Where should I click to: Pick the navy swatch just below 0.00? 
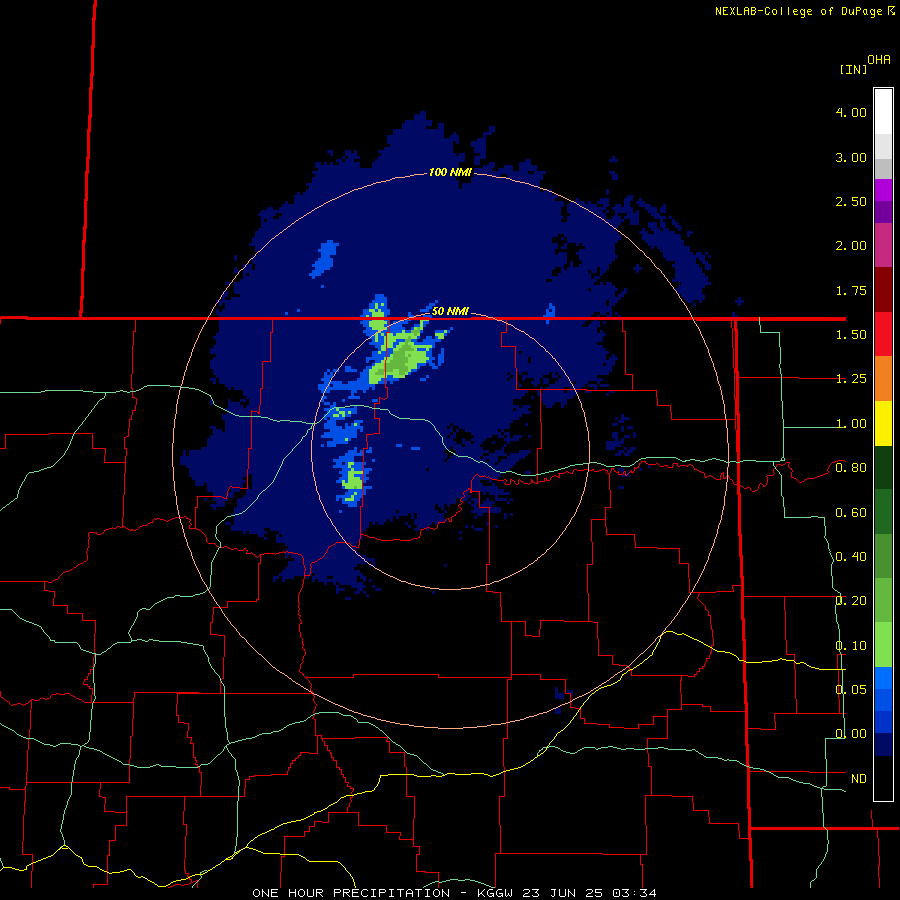pyautogui.click(x=883, y=745)
